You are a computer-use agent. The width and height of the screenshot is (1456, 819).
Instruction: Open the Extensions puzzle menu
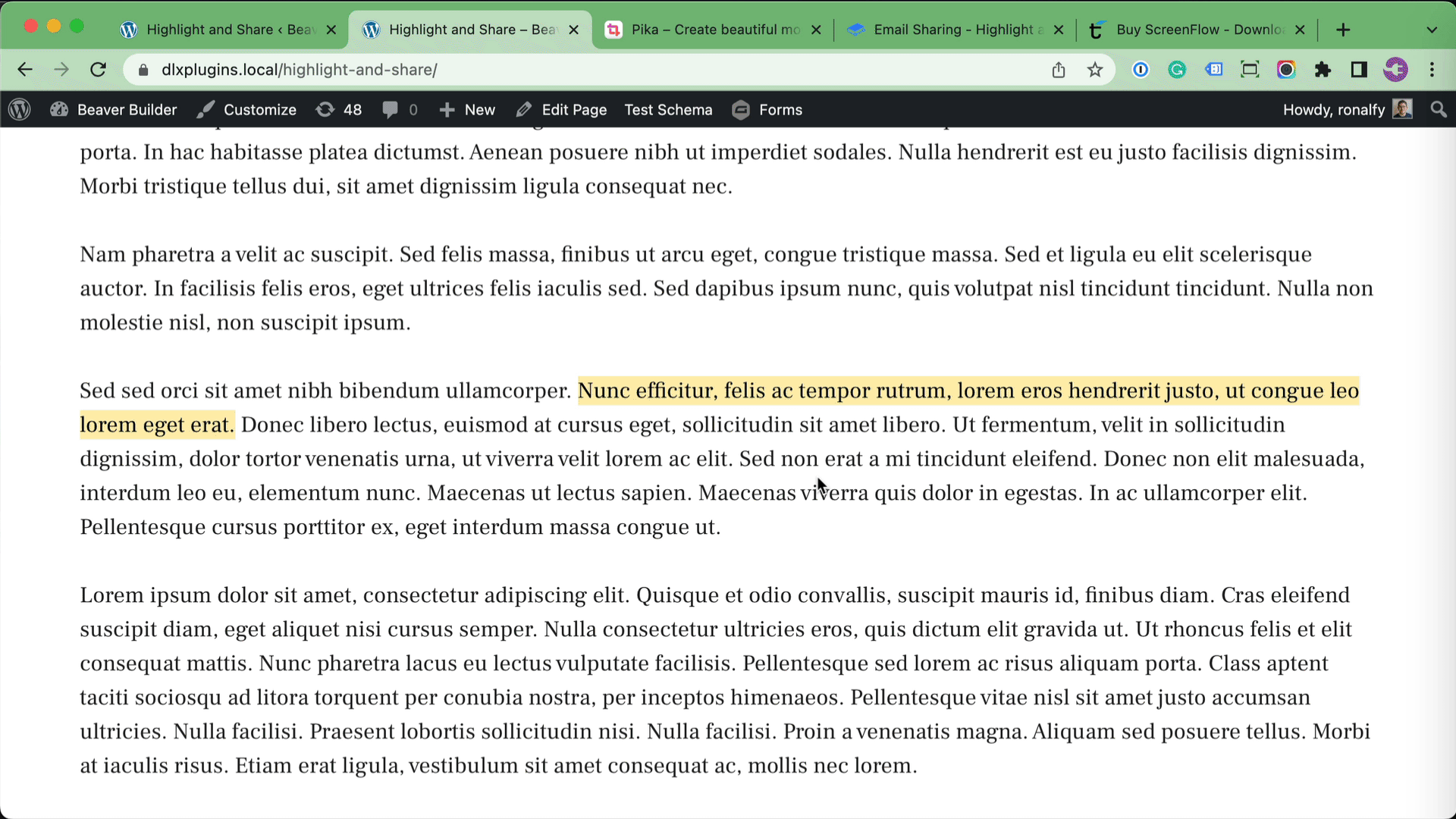point(1323,70)
